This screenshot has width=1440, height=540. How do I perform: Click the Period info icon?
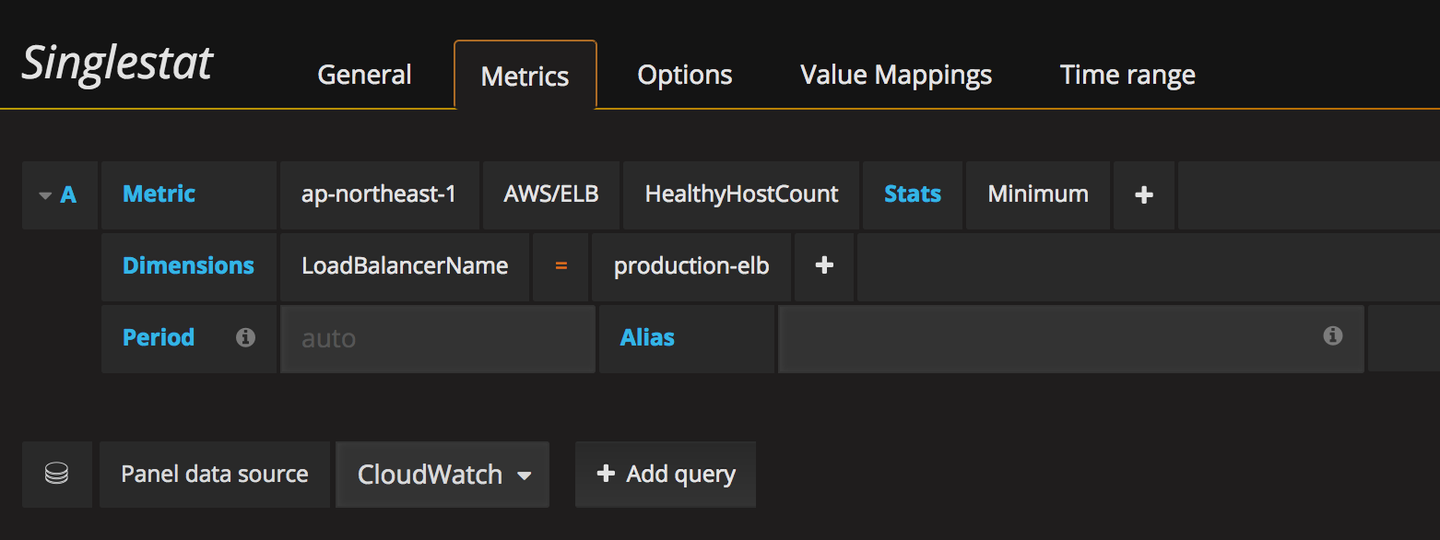click(x=245, y=338)
